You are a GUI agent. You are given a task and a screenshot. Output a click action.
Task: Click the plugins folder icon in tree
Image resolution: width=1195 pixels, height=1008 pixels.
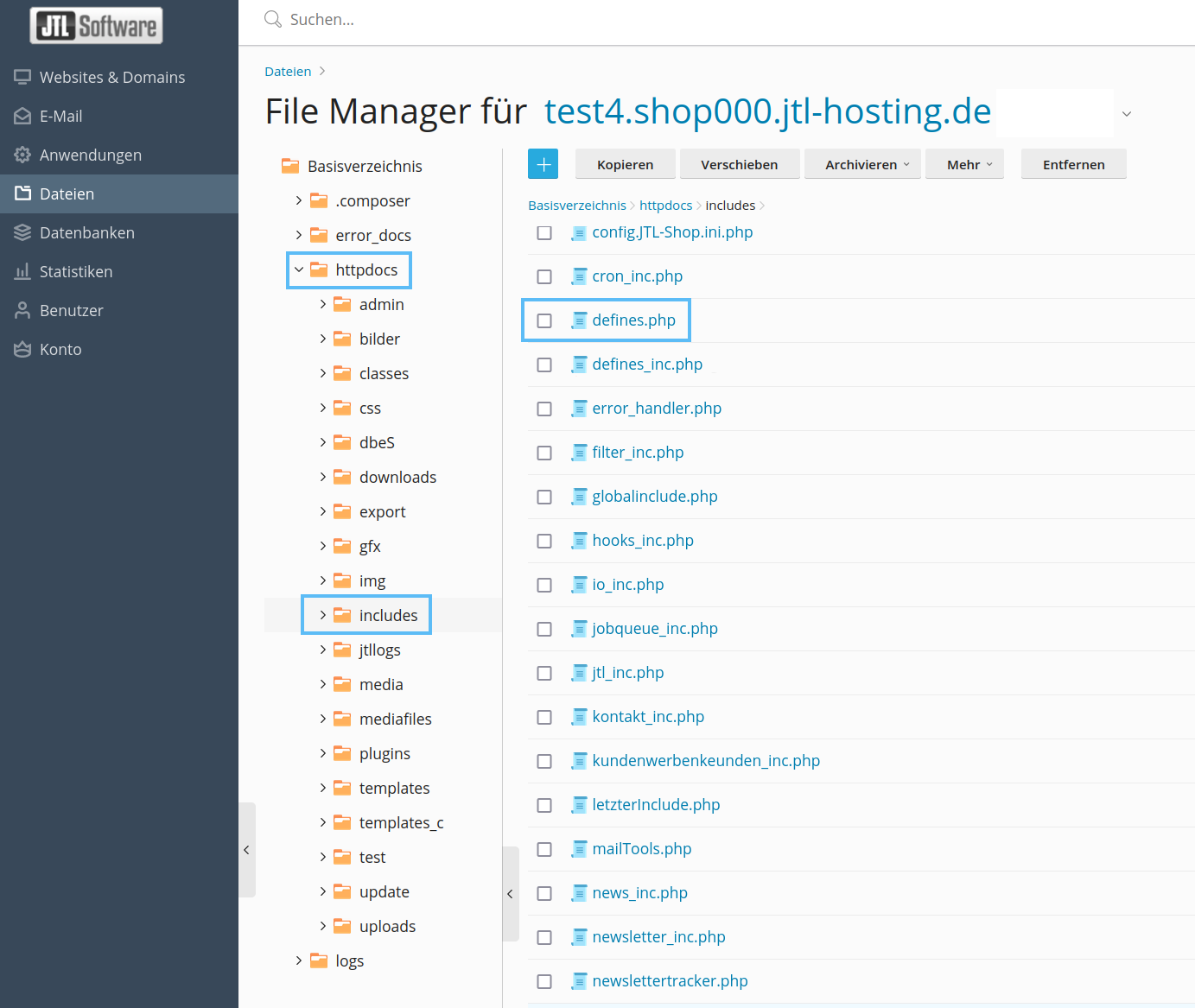pos(342,753)
